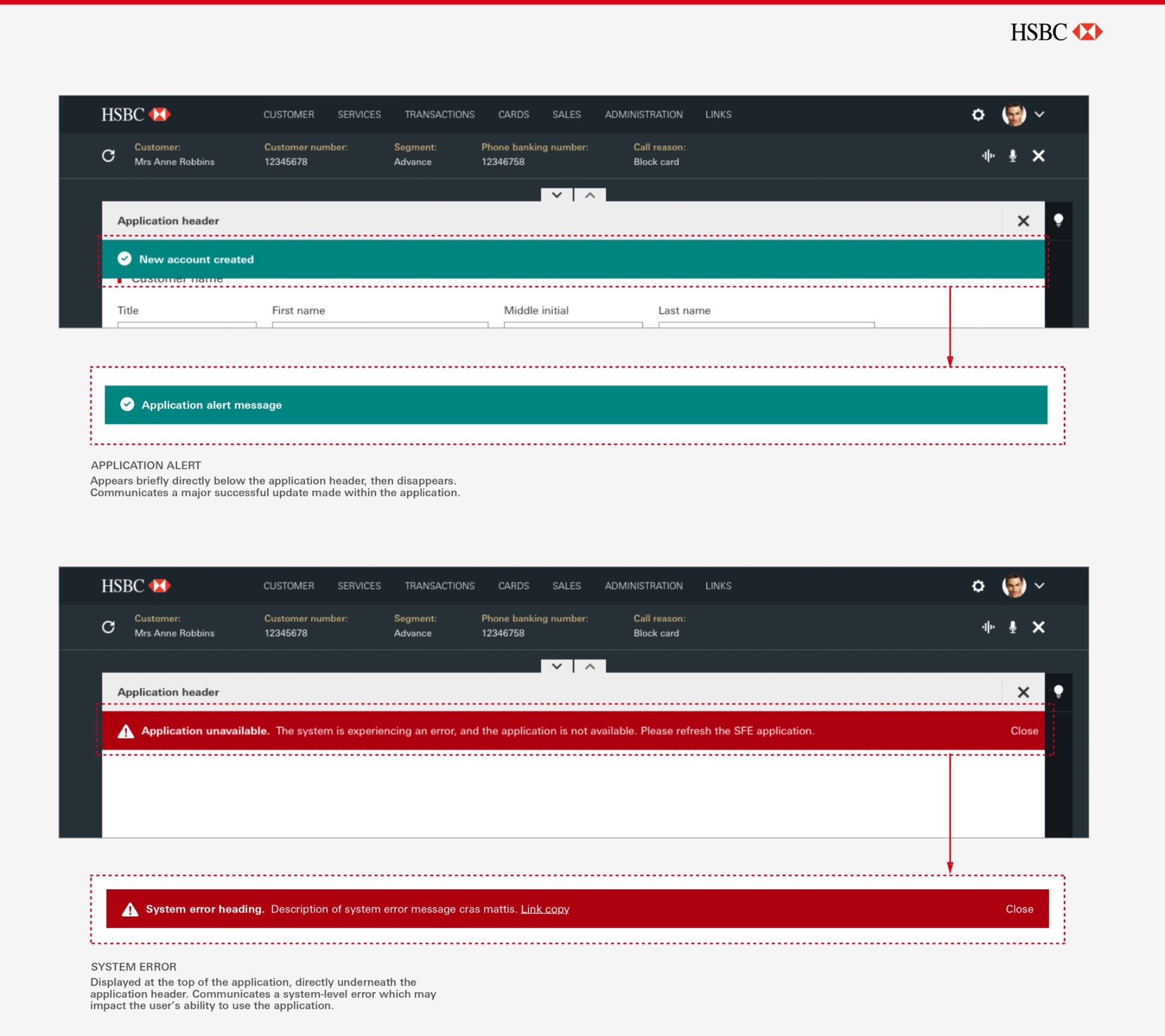Screen dimensions: 1165x1036
Task: Click the microphone icon in the call bar
Action: (1013, 155)
